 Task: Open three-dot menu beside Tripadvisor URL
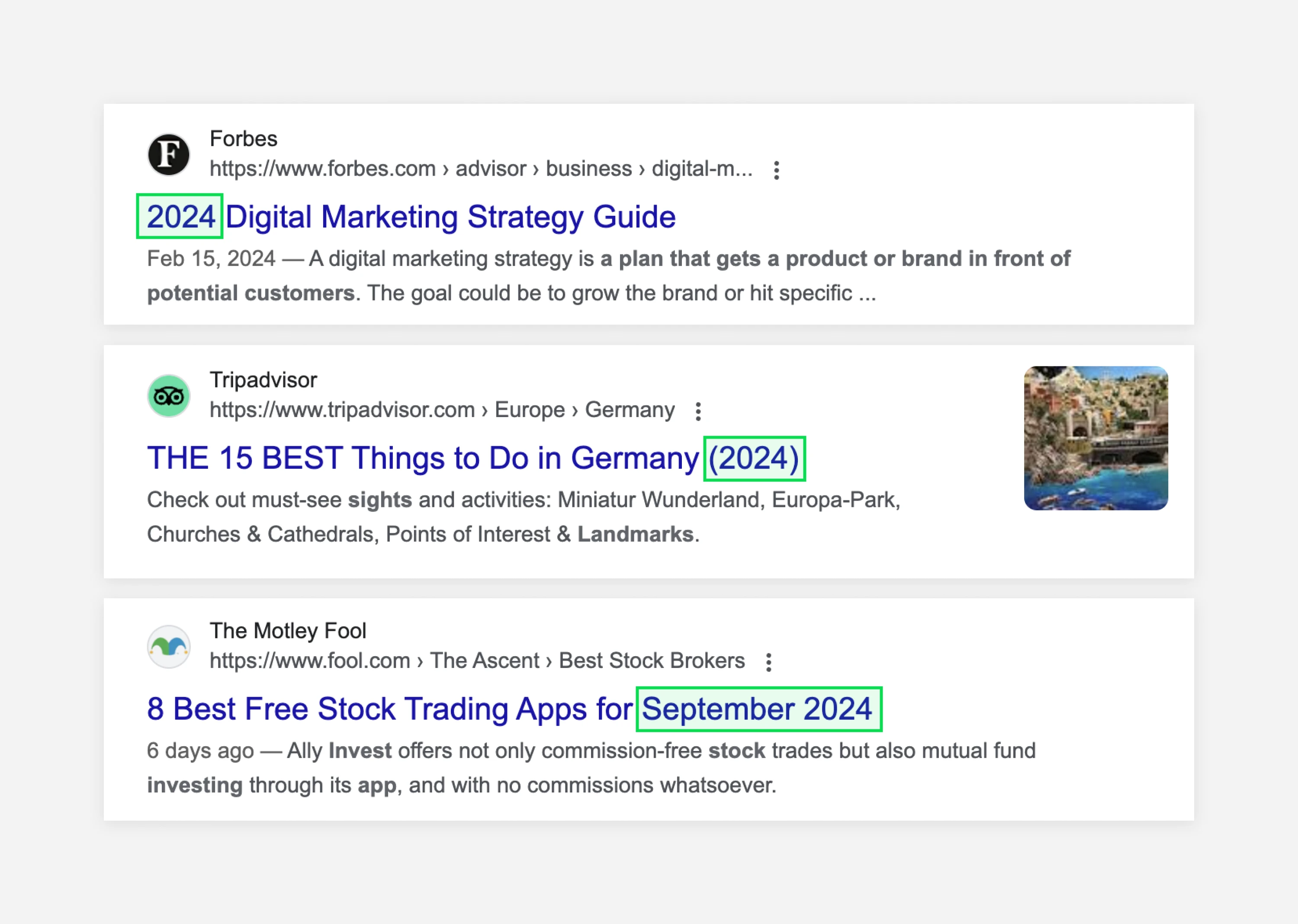[698, 411]
